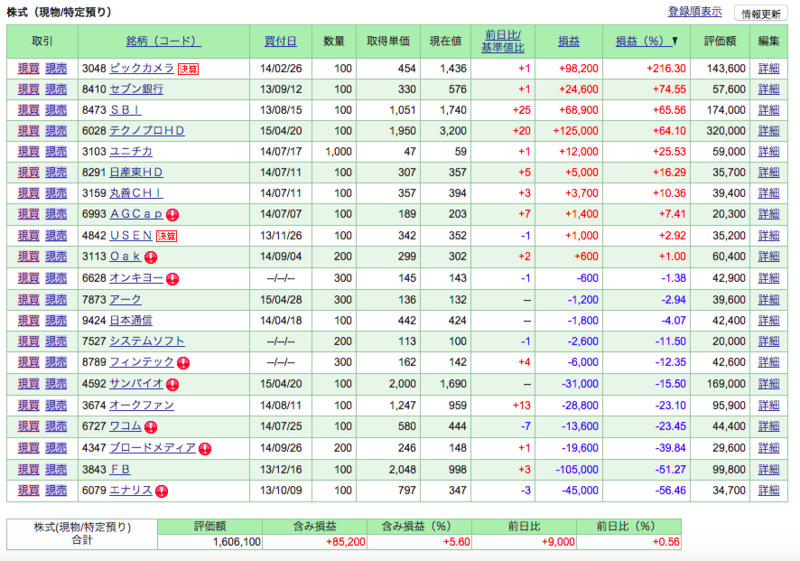Click 現売 for ビックカメラ row

pos(56,68)
